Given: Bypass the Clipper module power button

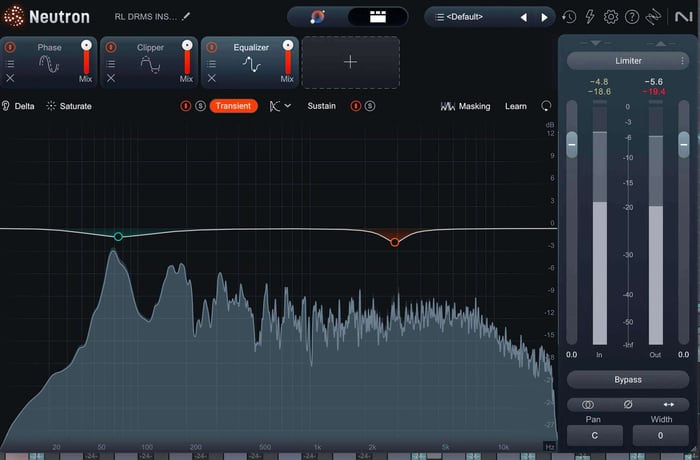Looking at the screenshot, I should [x=111, y=47].
